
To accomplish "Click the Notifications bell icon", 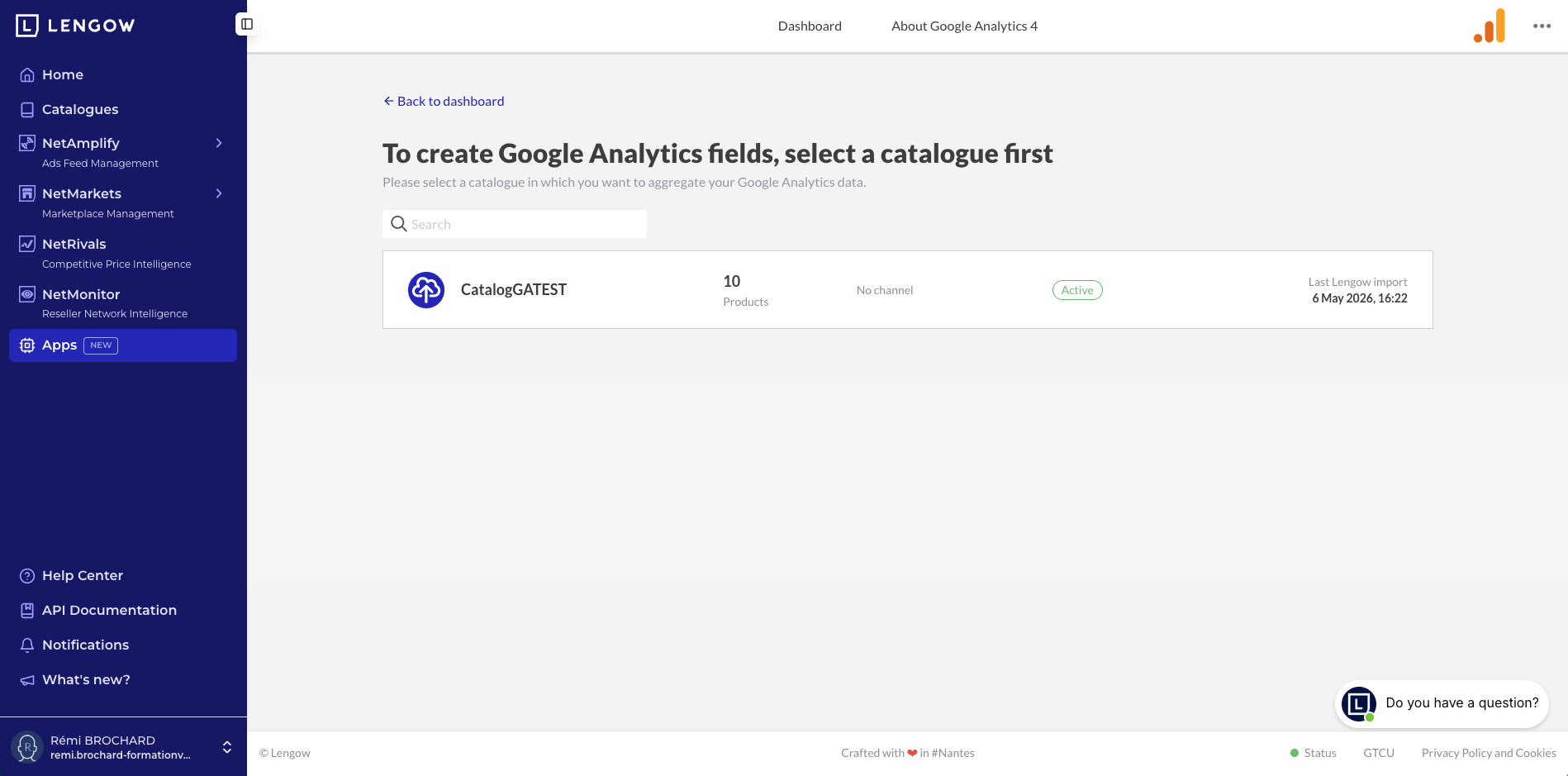I will (27, 645).
